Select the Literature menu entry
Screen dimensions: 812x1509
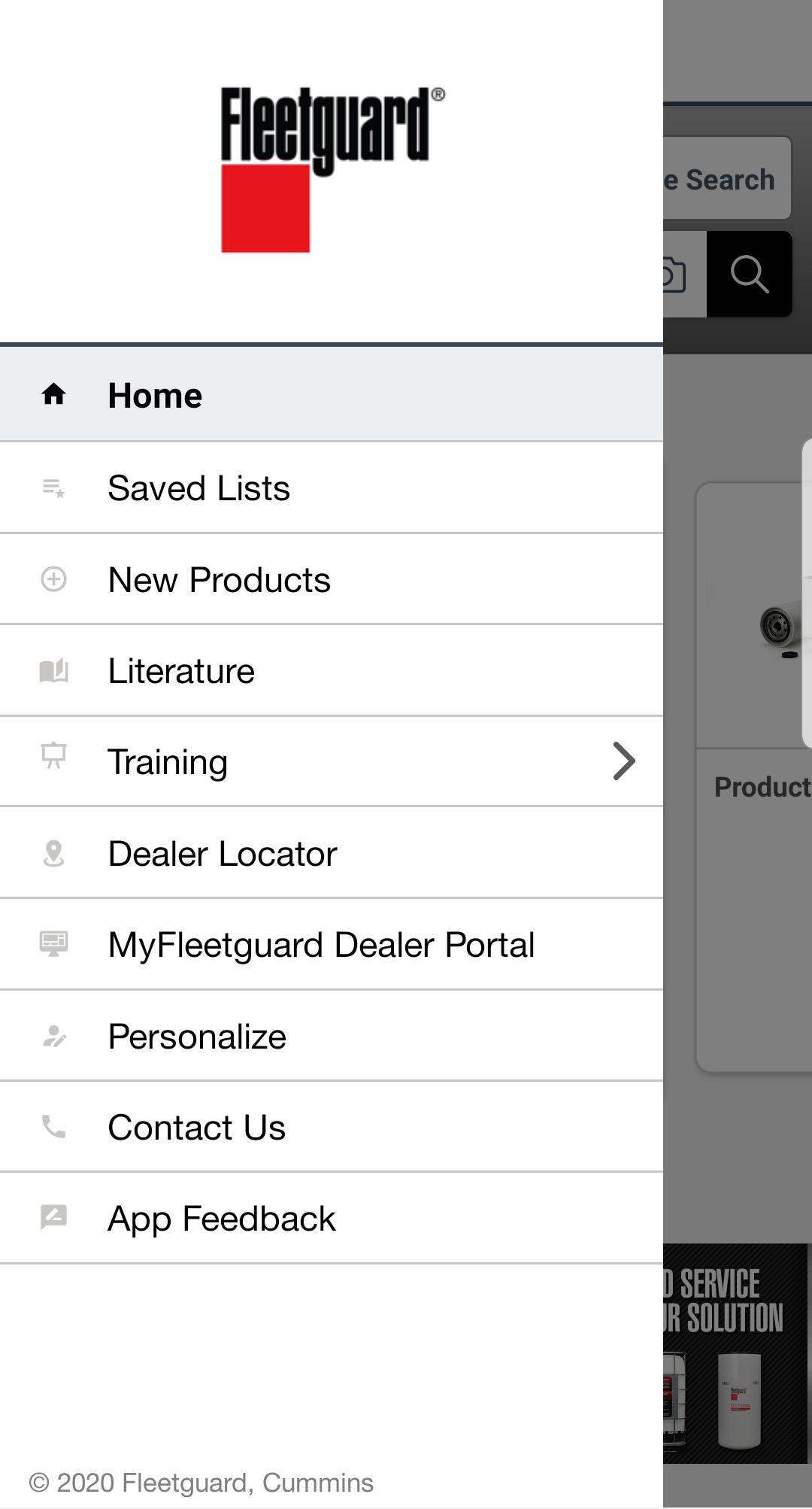(332, 671)
